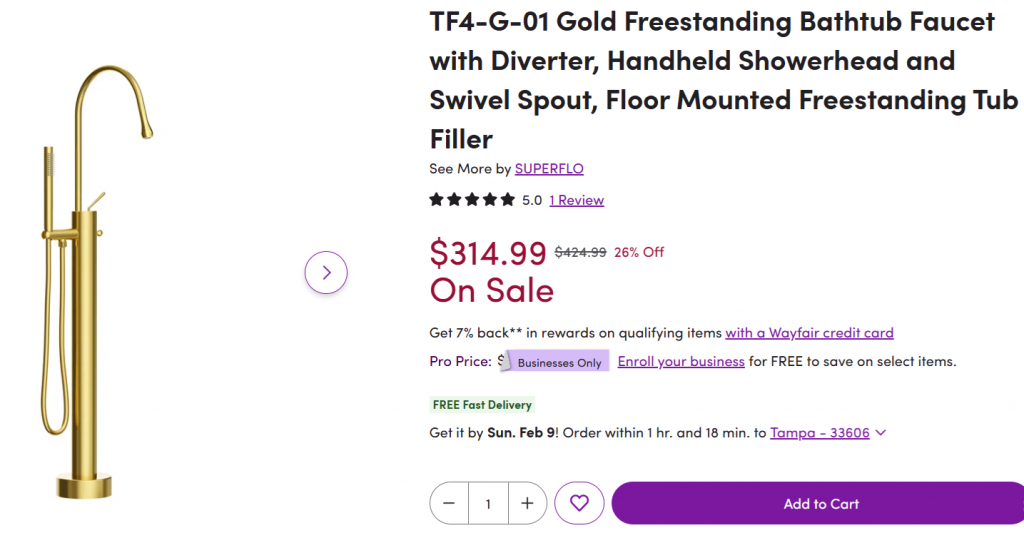Save item with the heart icon
Image resolution: width=1024 pixels, height=543 pixels.
click(579, 503)
